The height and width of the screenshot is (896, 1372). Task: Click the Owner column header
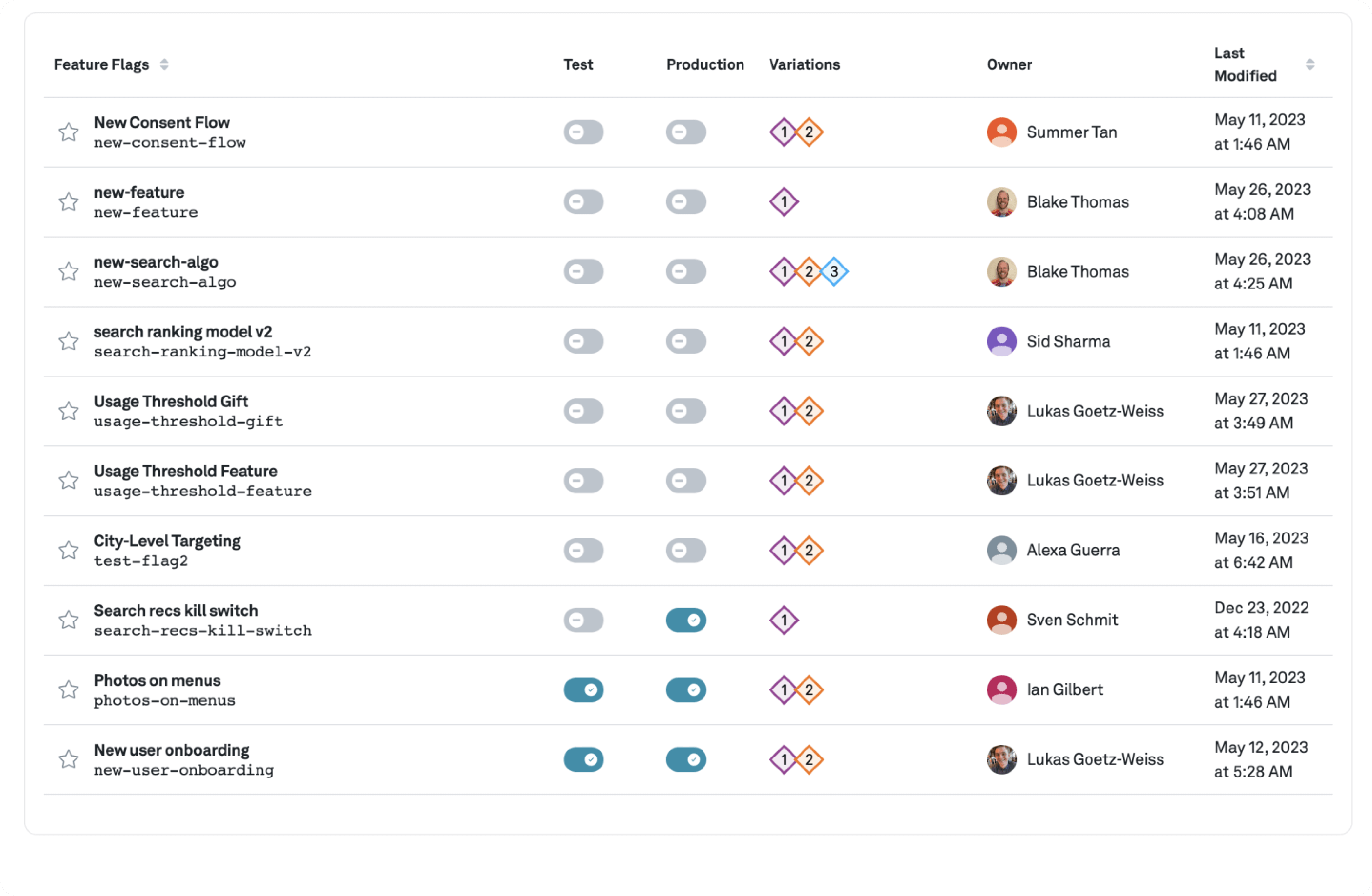coord(1009,64)
